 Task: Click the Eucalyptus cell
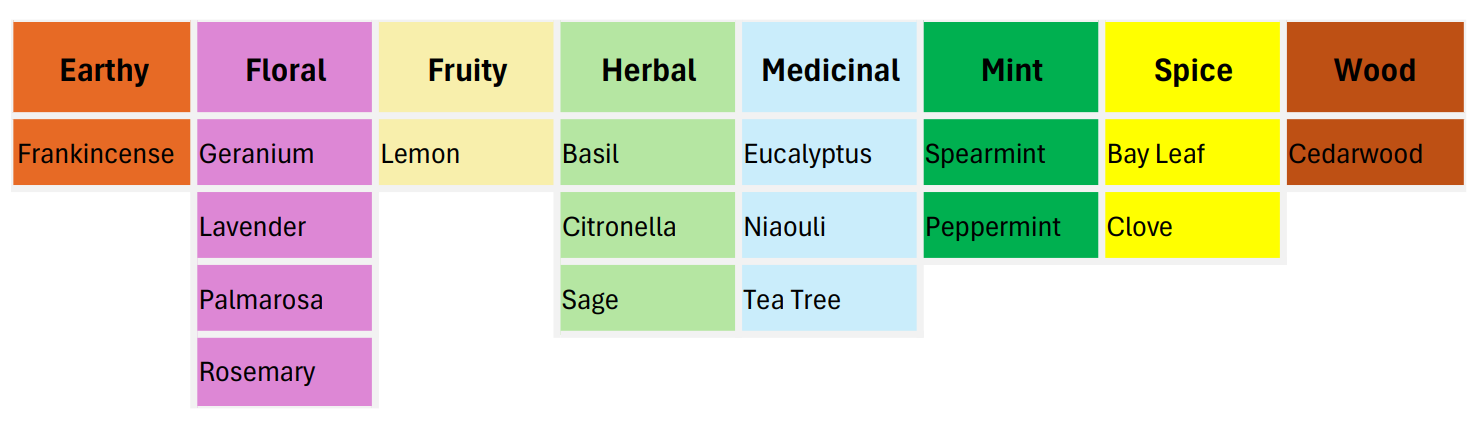pos(829,153)
